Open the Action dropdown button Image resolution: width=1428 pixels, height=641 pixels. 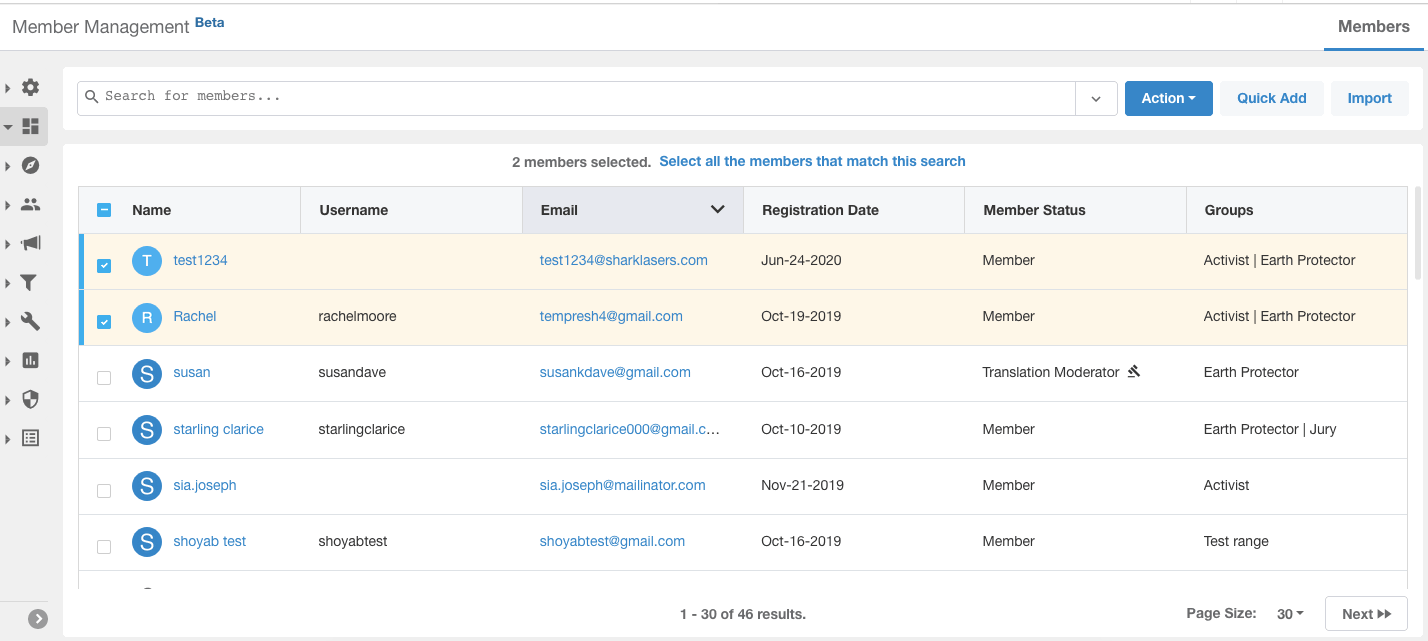(1169, 98)
